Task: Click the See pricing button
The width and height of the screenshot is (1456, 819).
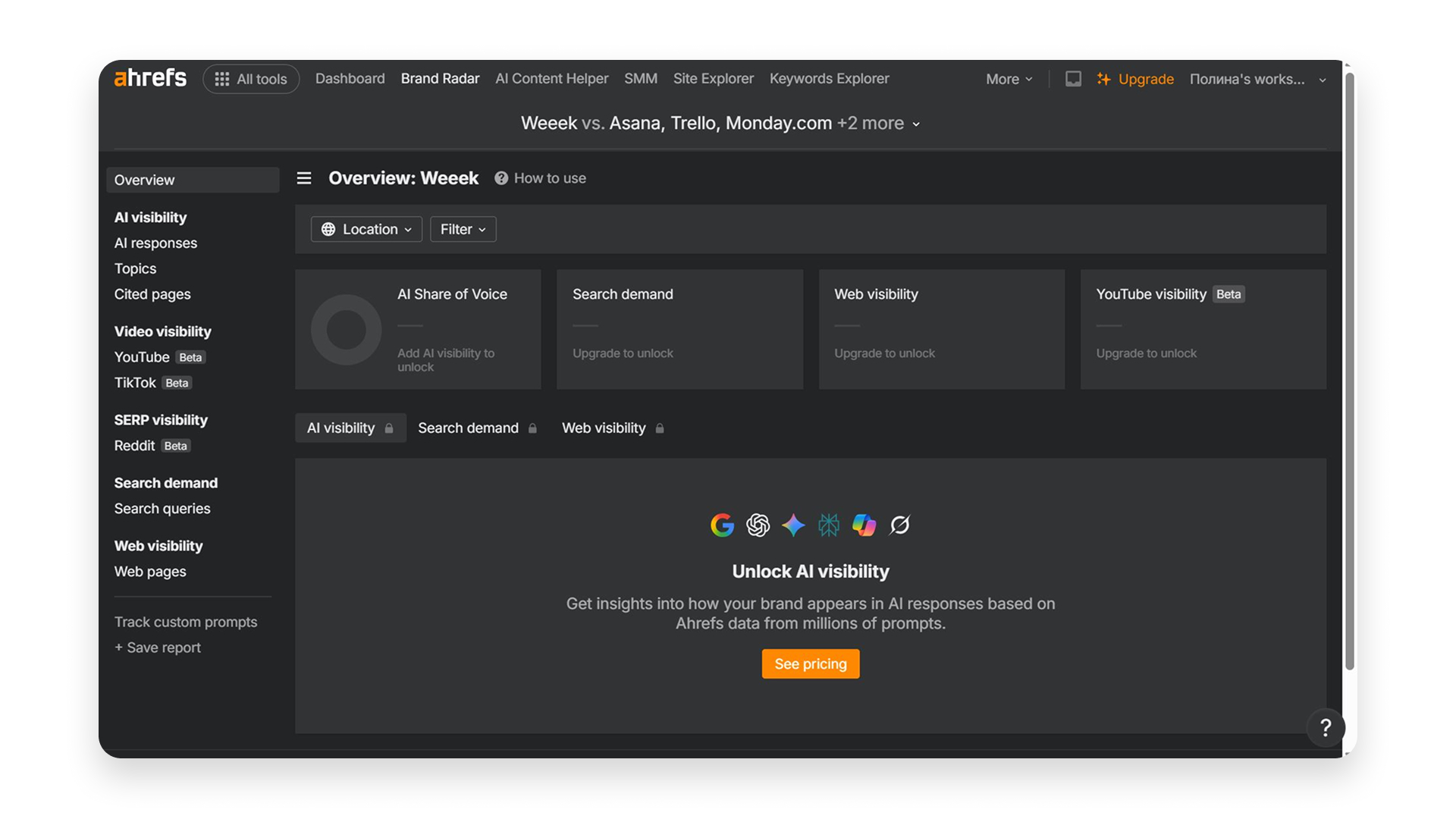Action: 811,664
